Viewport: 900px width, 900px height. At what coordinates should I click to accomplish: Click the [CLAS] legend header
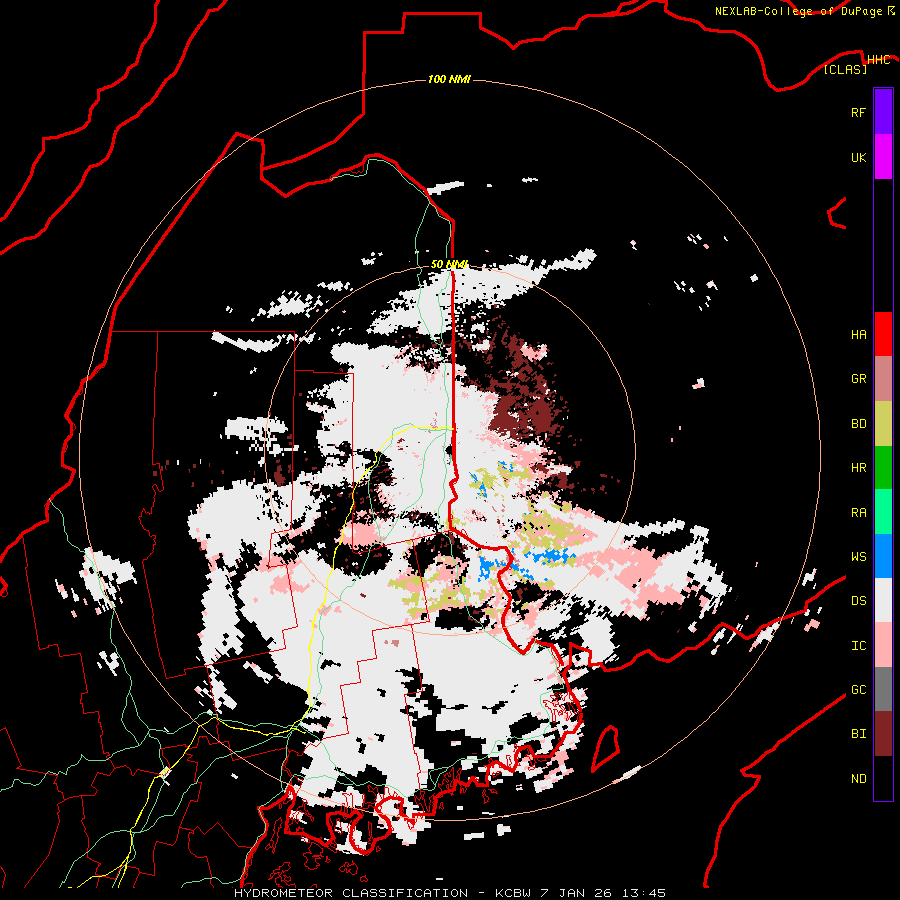pyautogui.click(x=845, y=69)
